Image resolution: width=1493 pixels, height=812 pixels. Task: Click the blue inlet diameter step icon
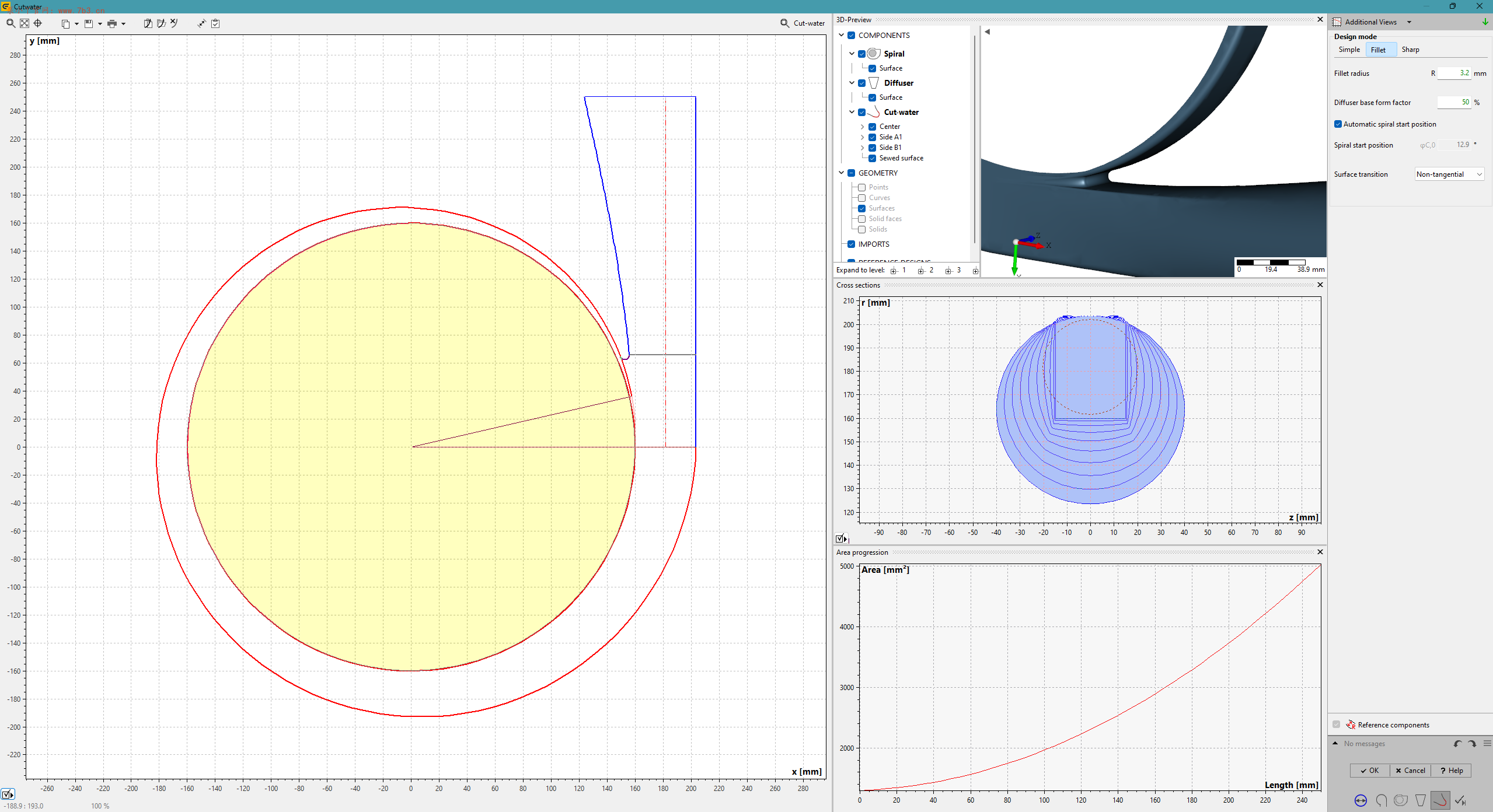(x=1361, y=800)
